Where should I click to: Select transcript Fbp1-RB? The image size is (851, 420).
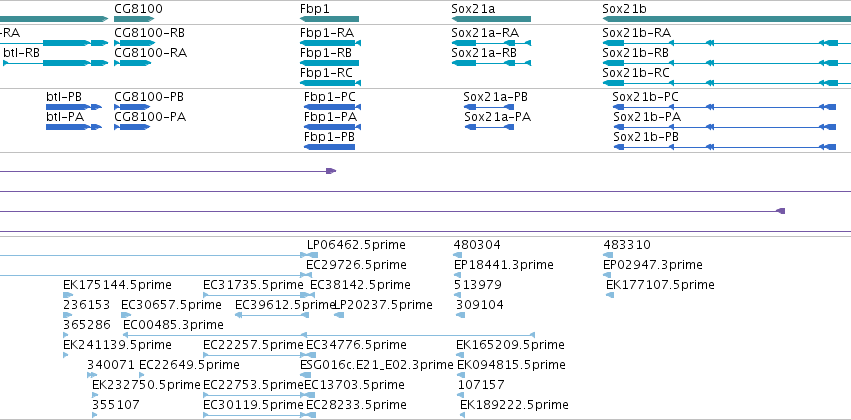(326, 53)
